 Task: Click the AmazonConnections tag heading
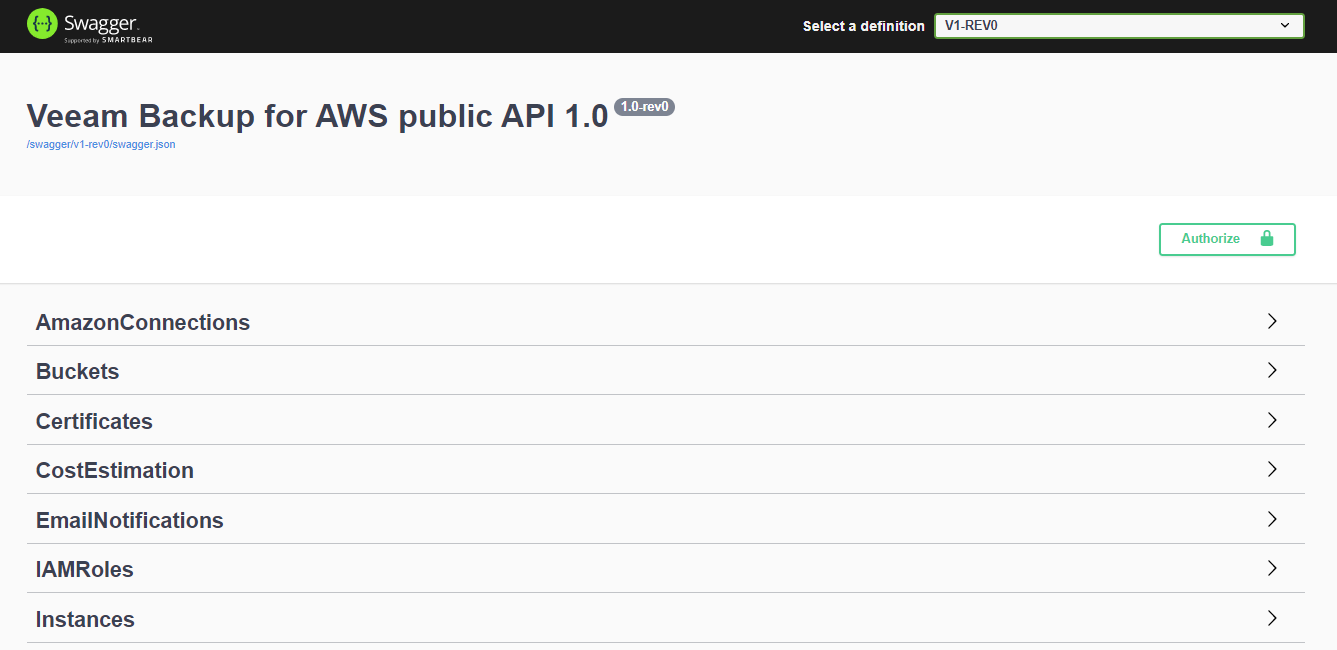pyautogui.click(x=143, y=322)
